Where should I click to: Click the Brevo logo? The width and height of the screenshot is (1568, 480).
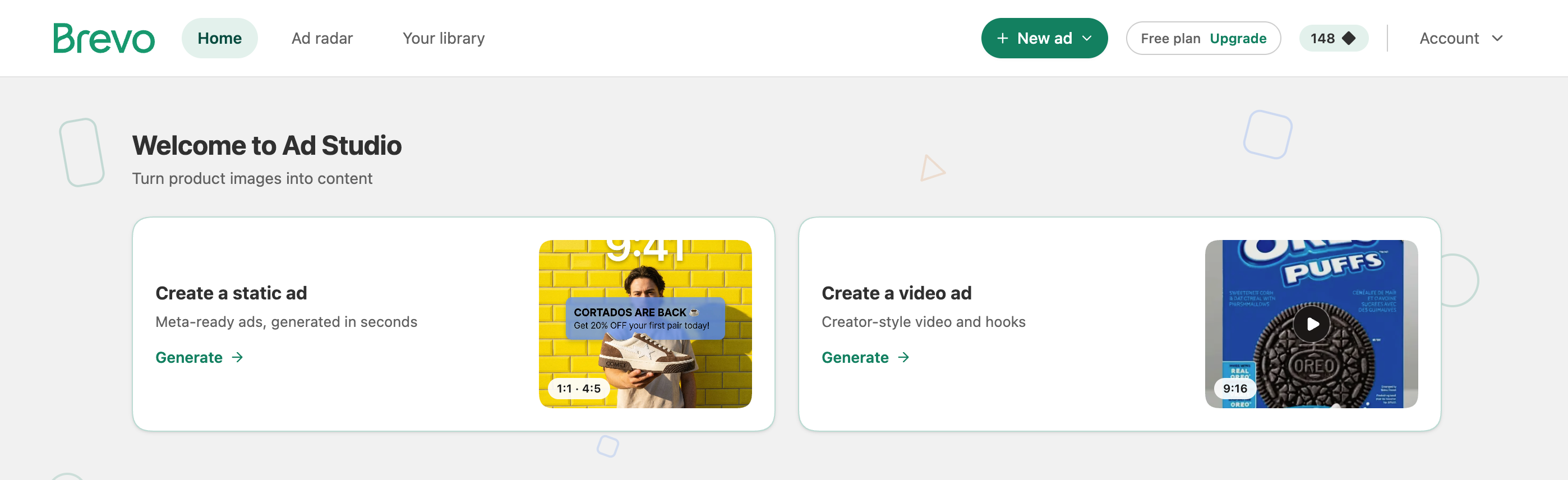(x=104, y=38)
